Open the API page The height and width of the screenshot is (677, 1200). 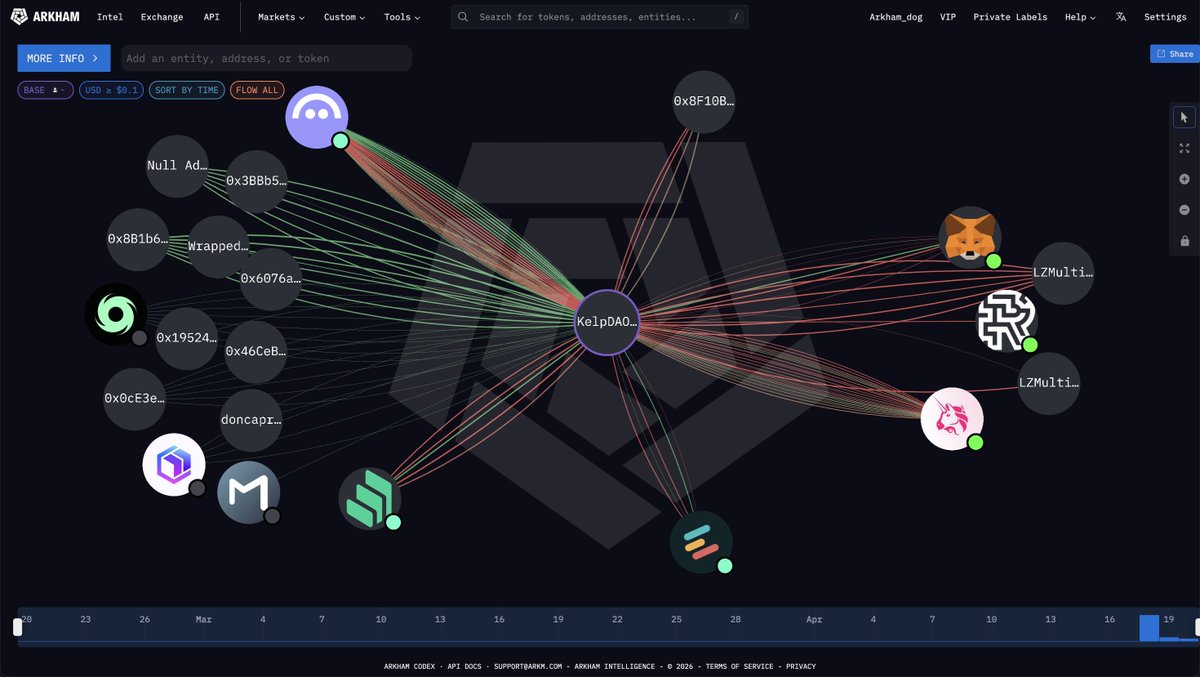212,17
